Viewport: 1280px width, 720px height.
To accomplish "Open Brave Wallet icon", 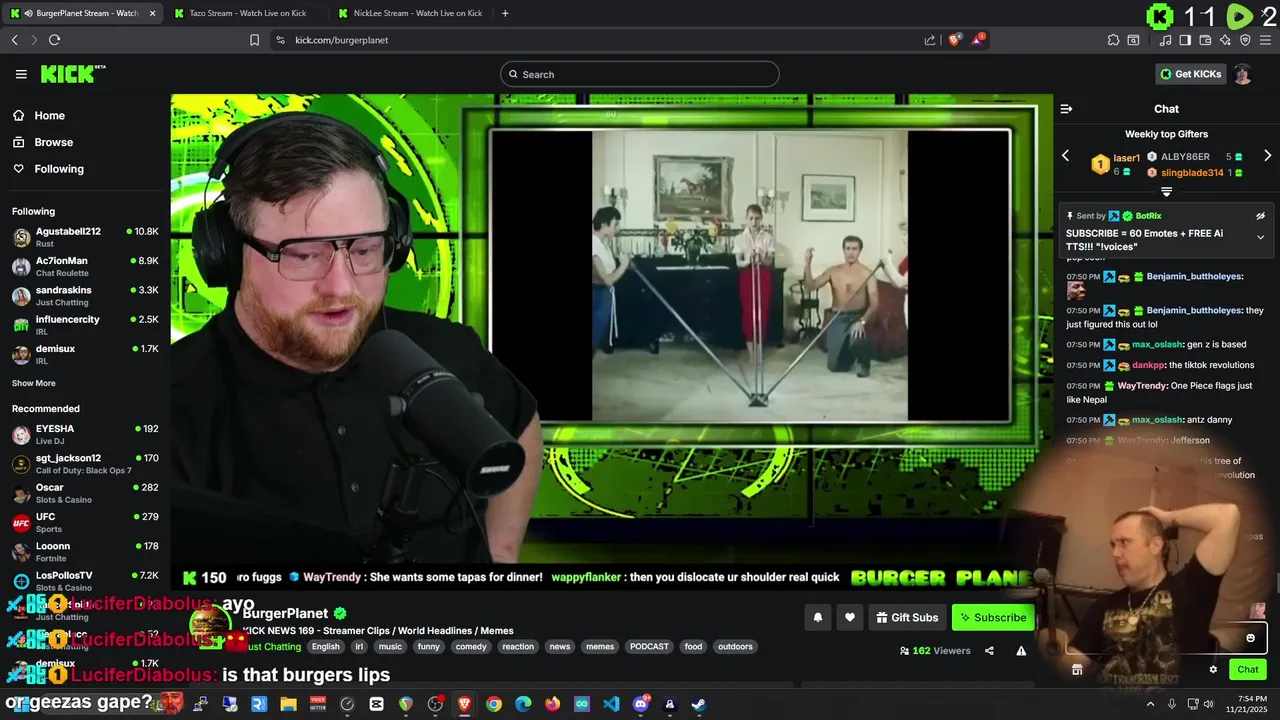I will click(x=1206, y=40).
